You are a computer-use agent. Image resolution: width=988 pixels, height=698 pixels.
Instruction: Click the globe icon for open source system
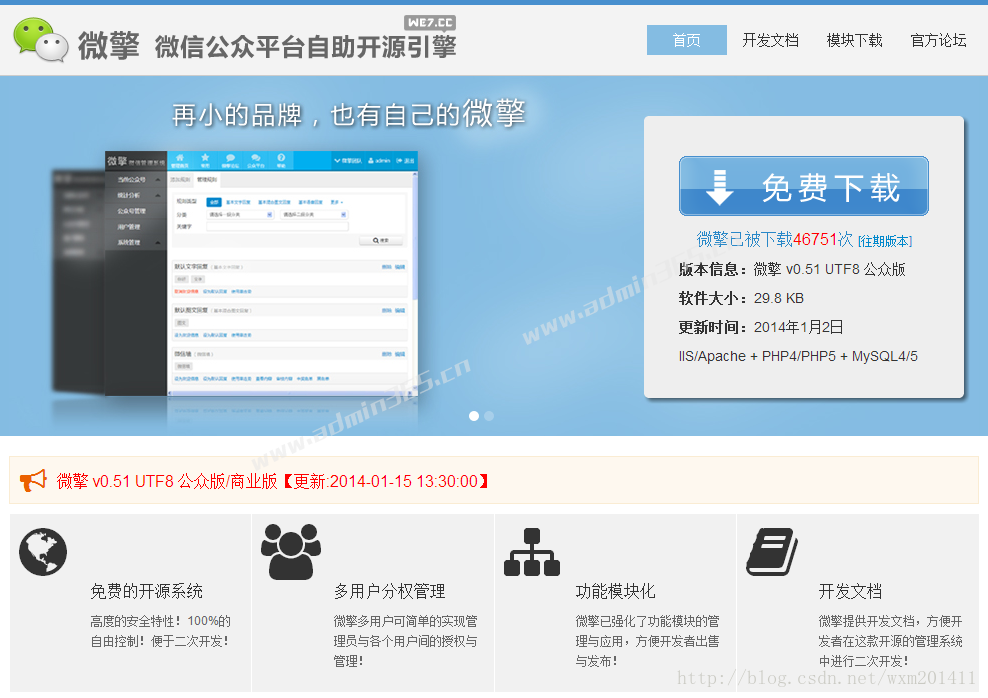(x=43, y=552)
